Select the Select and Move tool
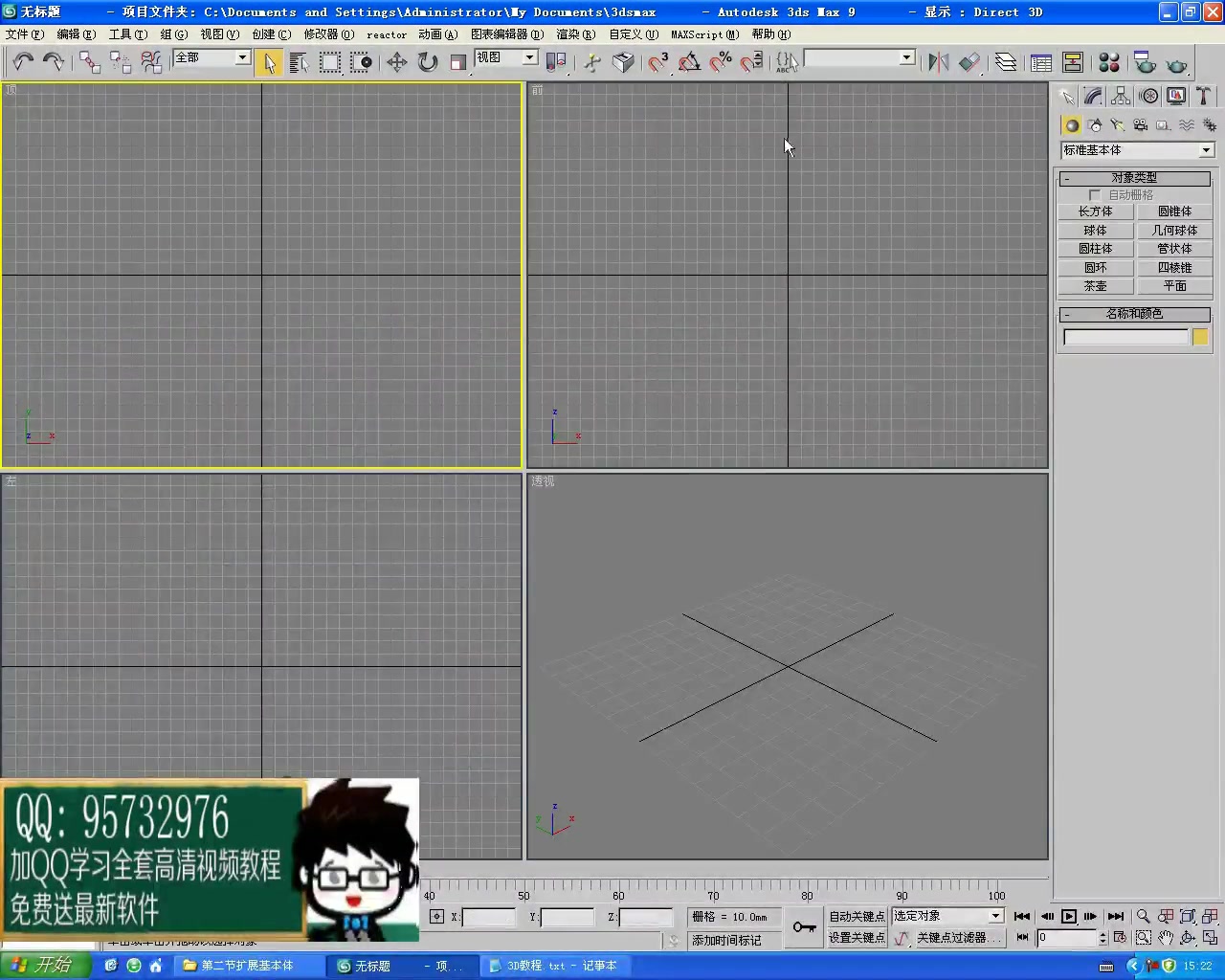The image size is (1225, 980). coord(396,62)
